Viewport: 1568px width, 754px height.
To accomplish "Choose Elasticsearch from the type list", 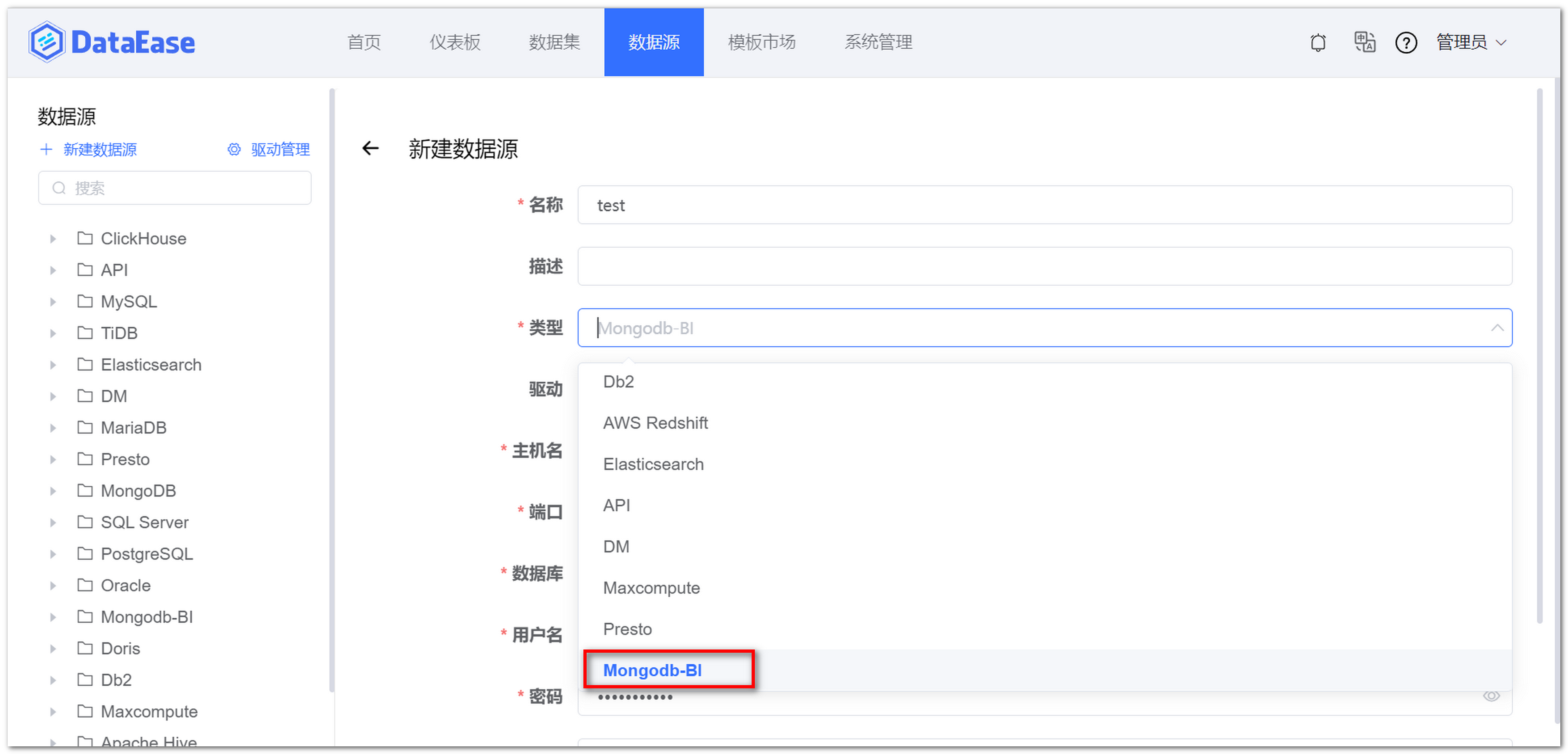I will pyautogui.click(x=1044, y=464).
